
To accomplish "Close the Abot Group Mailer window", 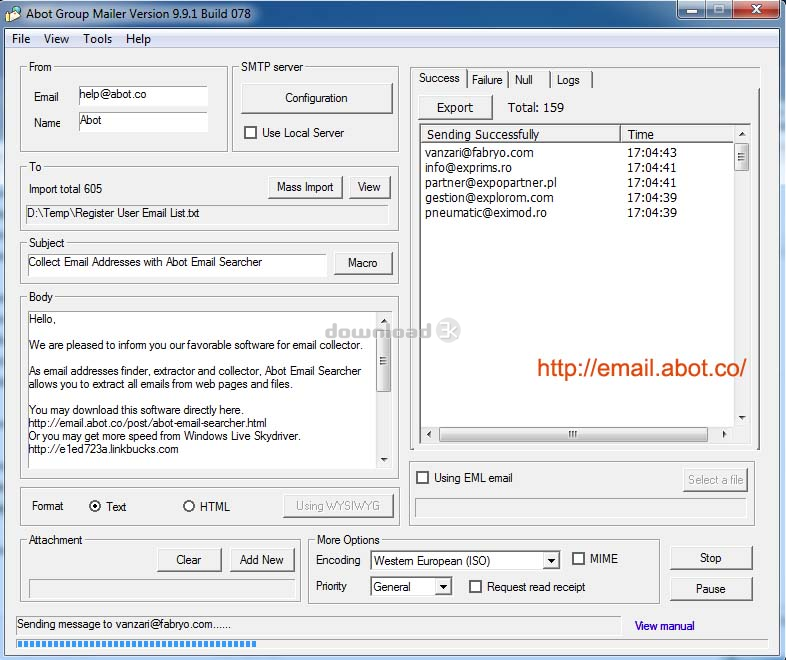I will [756, 10].
